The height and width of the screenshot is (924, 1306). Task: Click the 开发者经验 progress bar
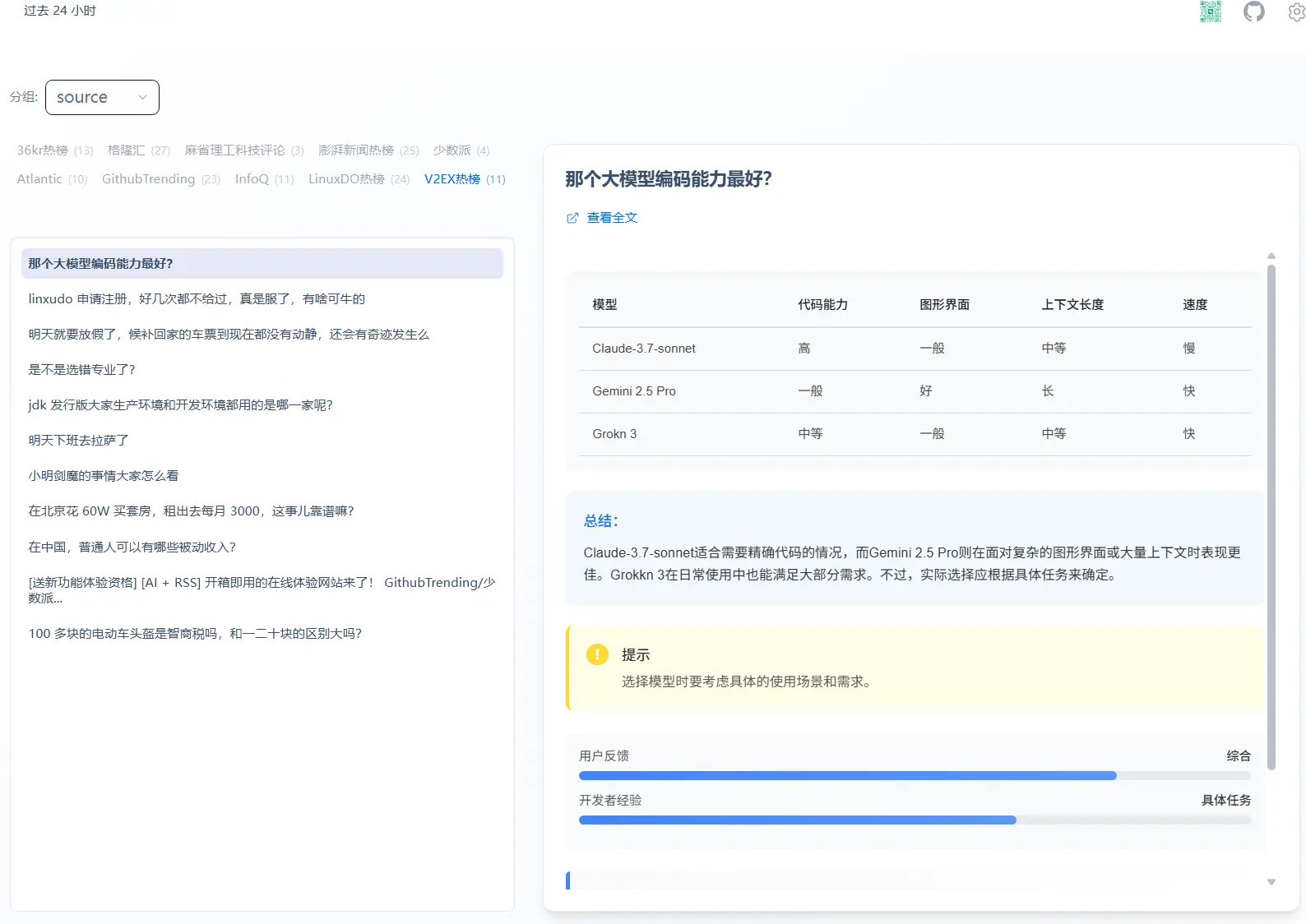tap(915, 820)
